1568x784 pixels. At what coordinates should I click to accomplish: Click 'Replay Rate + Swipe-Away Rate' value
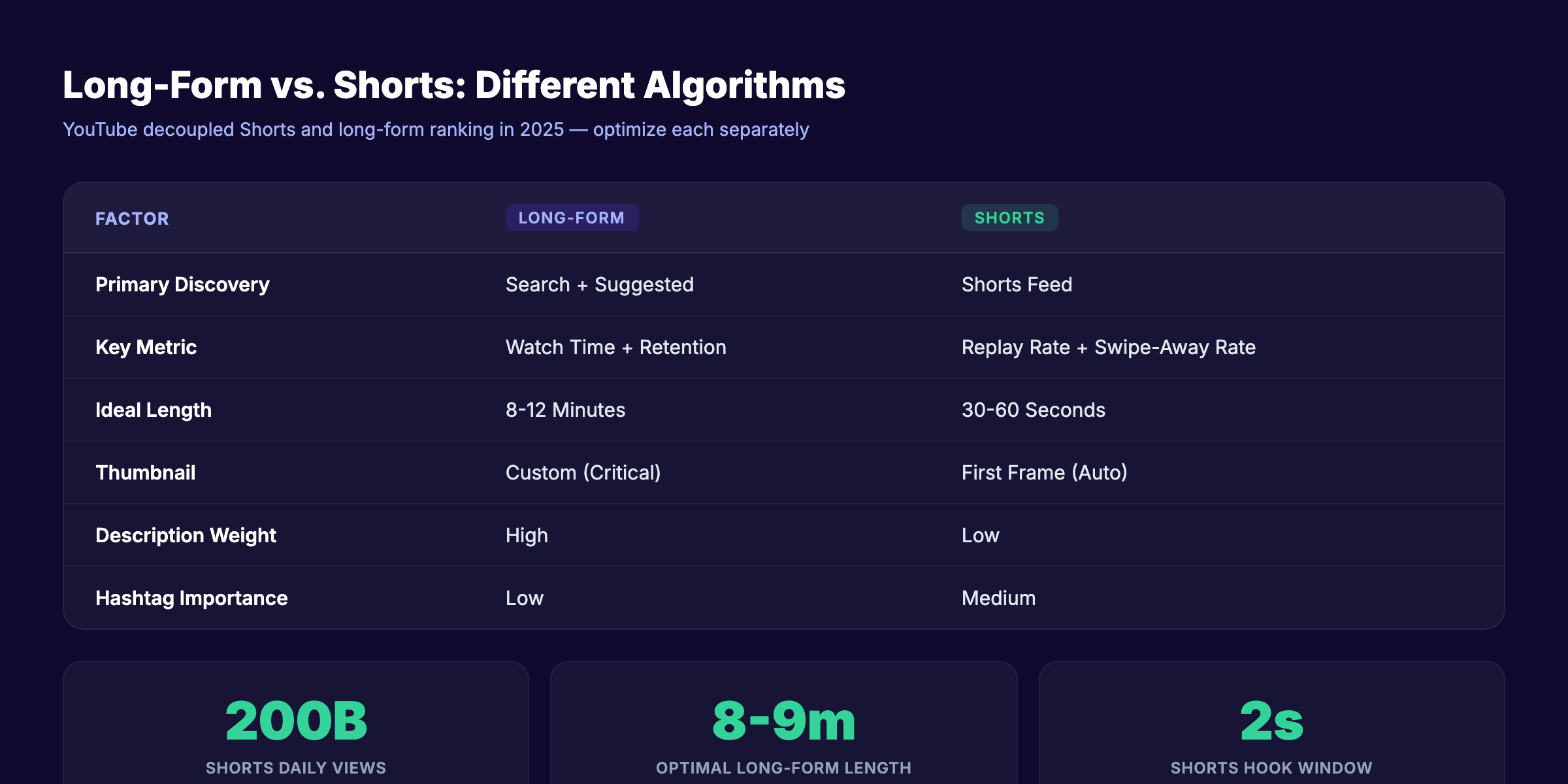[1108, 347]
